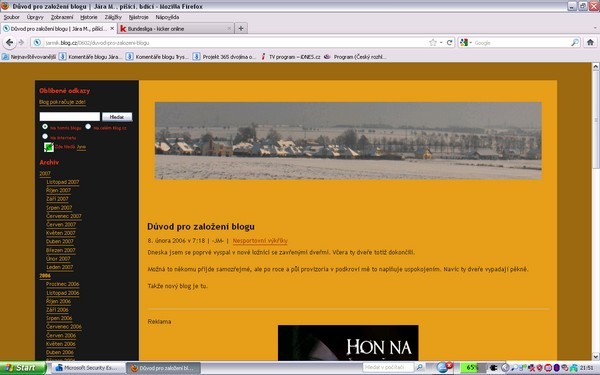The width and height of the screenshot is (600, 375).
Task: Open the Soubor menu
Action: 11,17
